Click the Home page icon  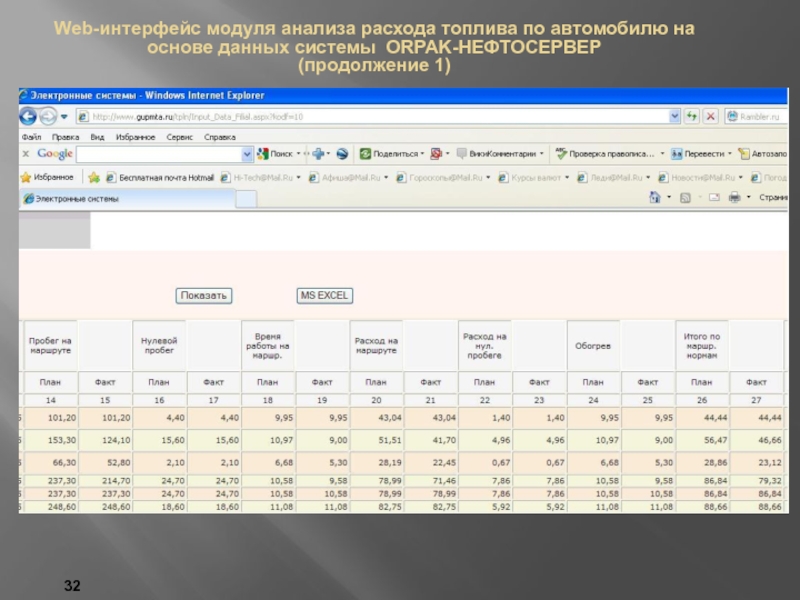[x=655, y=198]
